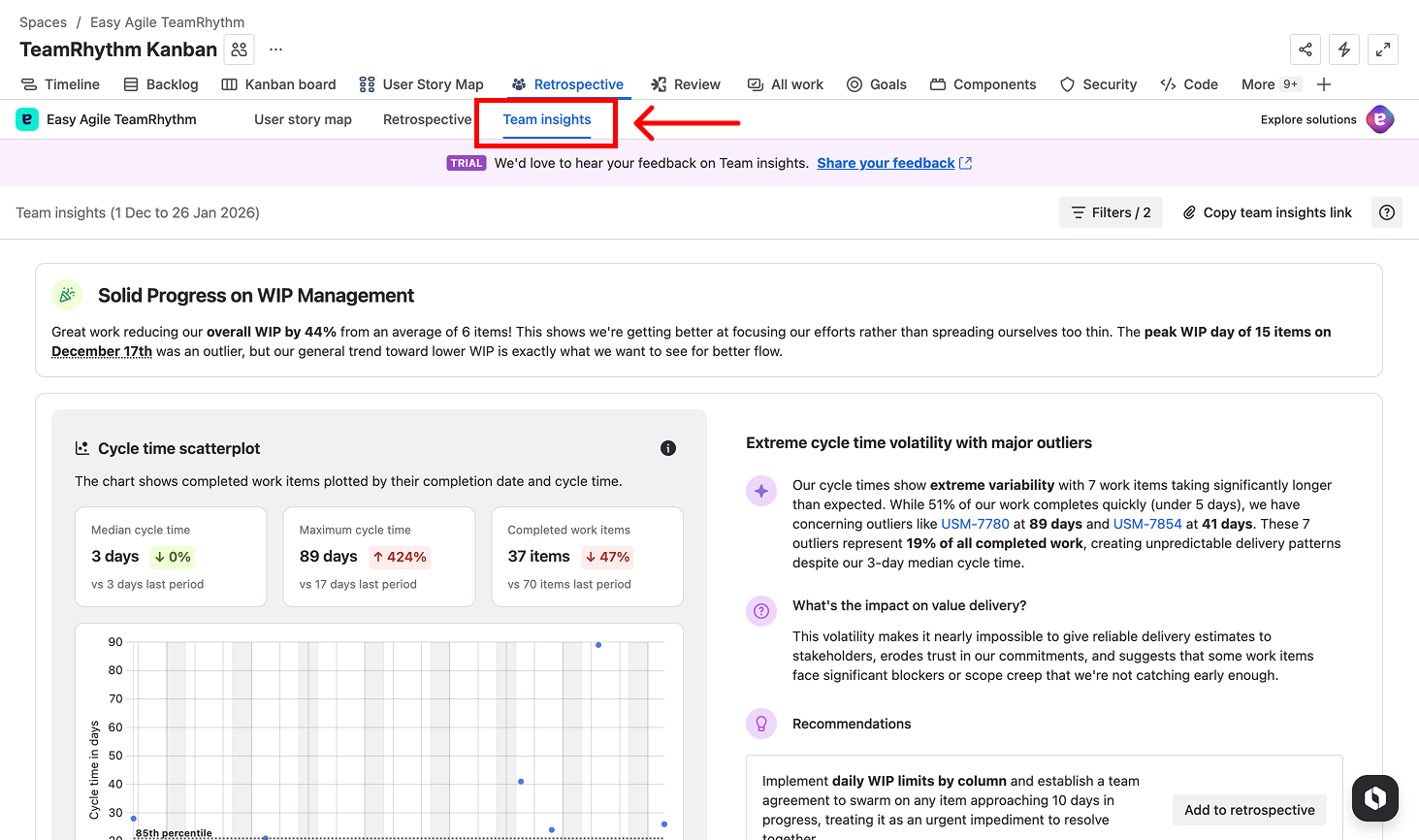The image size is (1419, 840).
Task: Enter full screen with expand icon
Action: tap(1383, 49)
